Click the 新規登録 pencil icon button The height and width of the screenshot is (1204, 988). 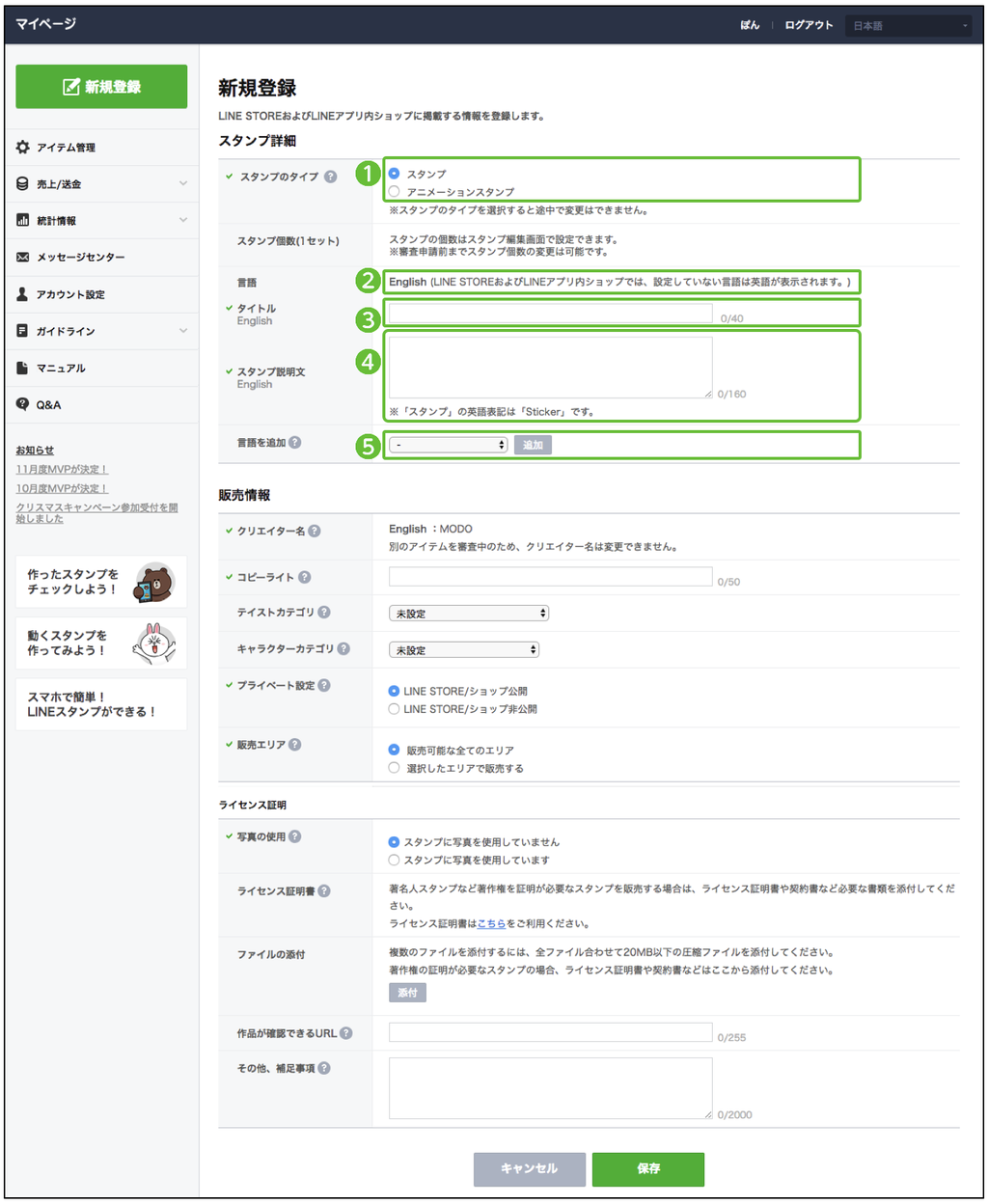[x=101, y=87]
